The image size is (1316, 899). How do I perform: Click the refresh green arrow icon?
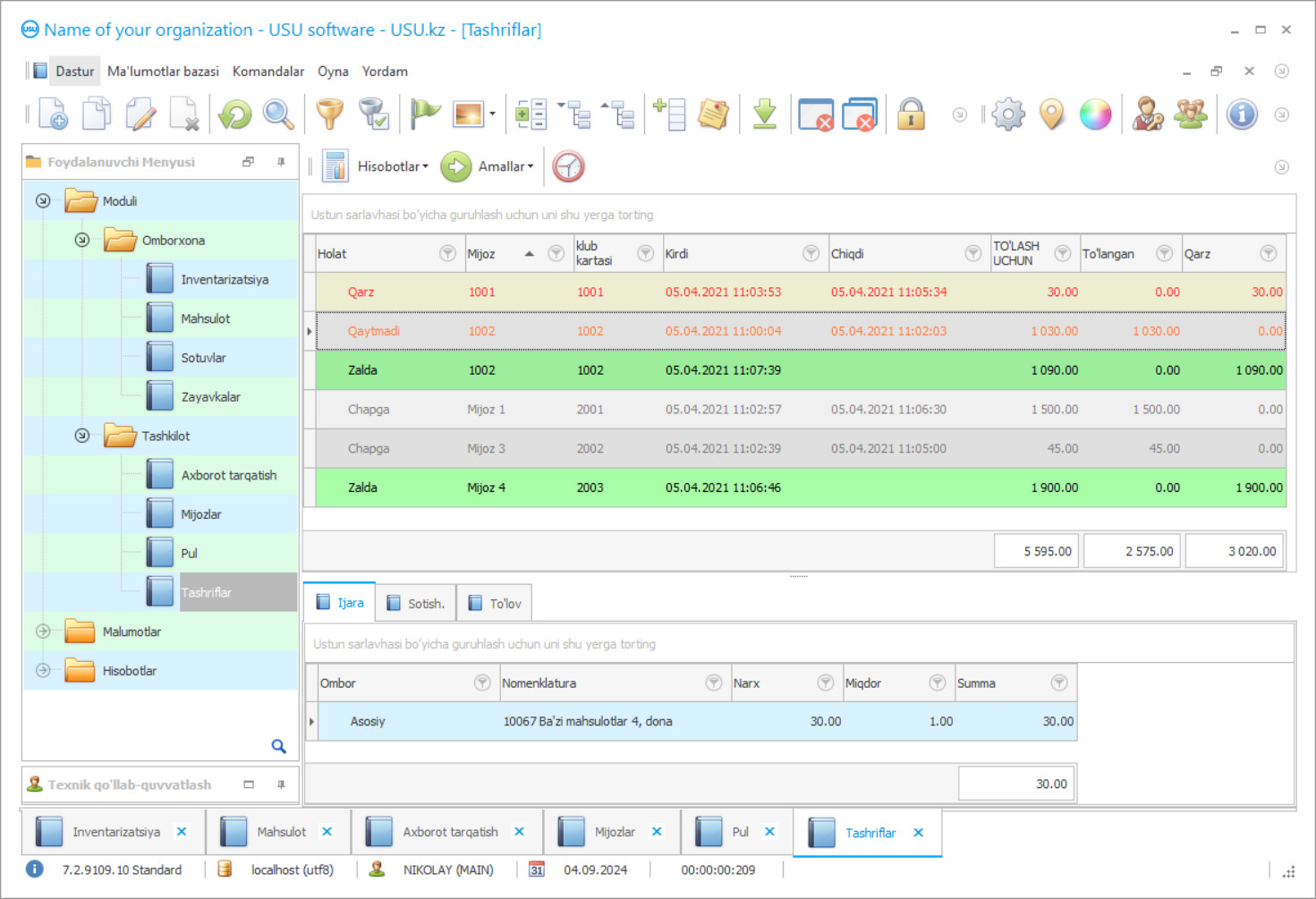click(x=235, y=114)
